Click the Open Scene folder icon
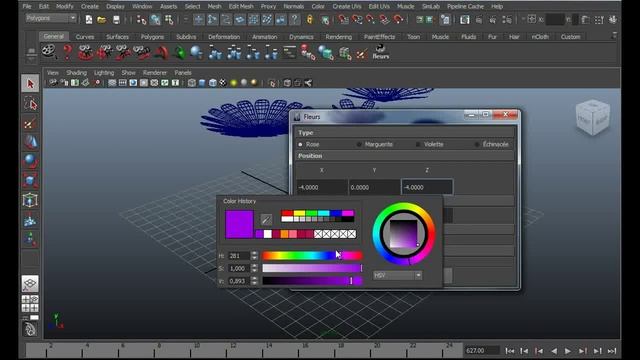Viewport: 640px width, 360px height. [102, 20]
